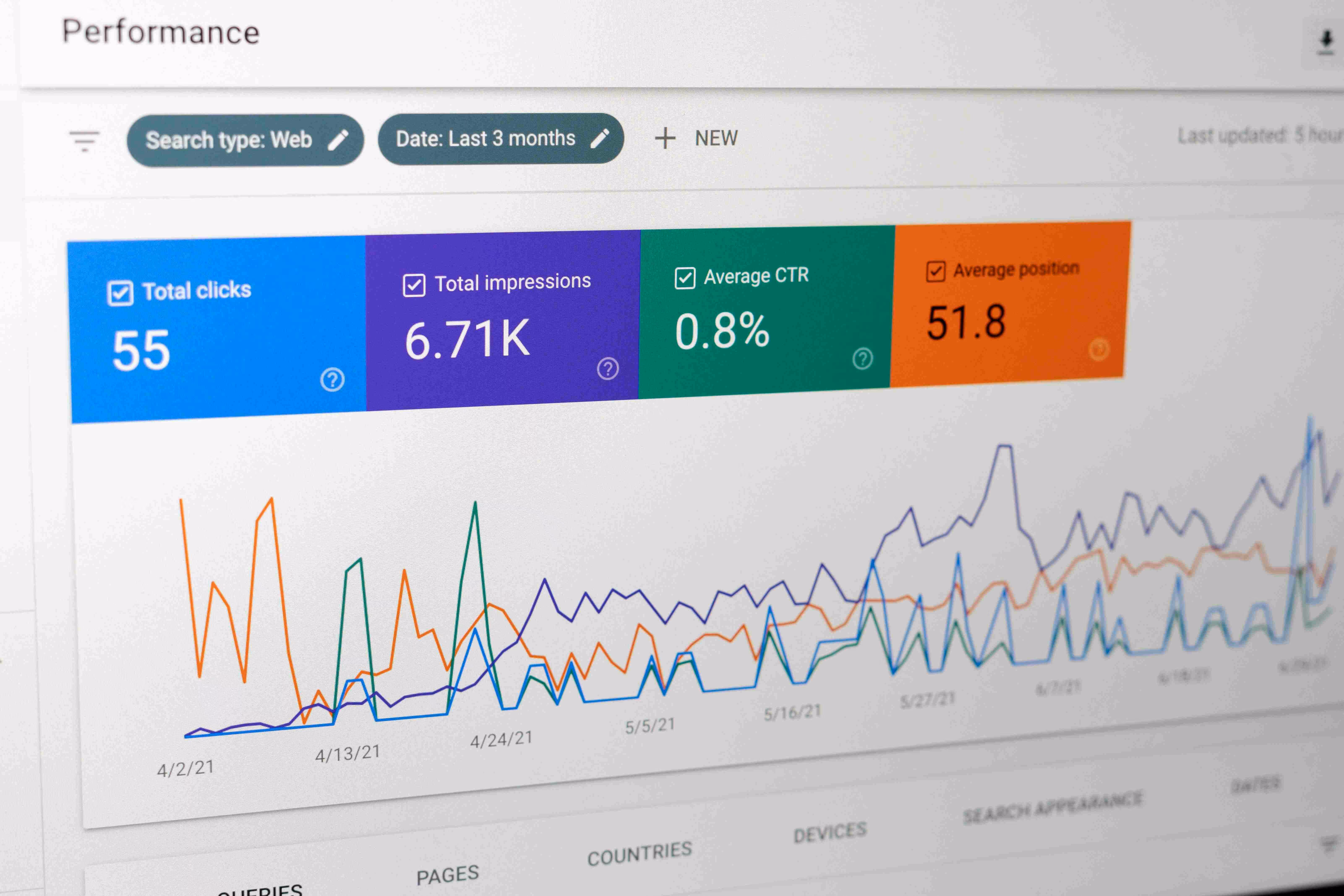Open help icon in Total clicks card
The height and width of the screenshot is (896, 1344).
pos(332,379)
